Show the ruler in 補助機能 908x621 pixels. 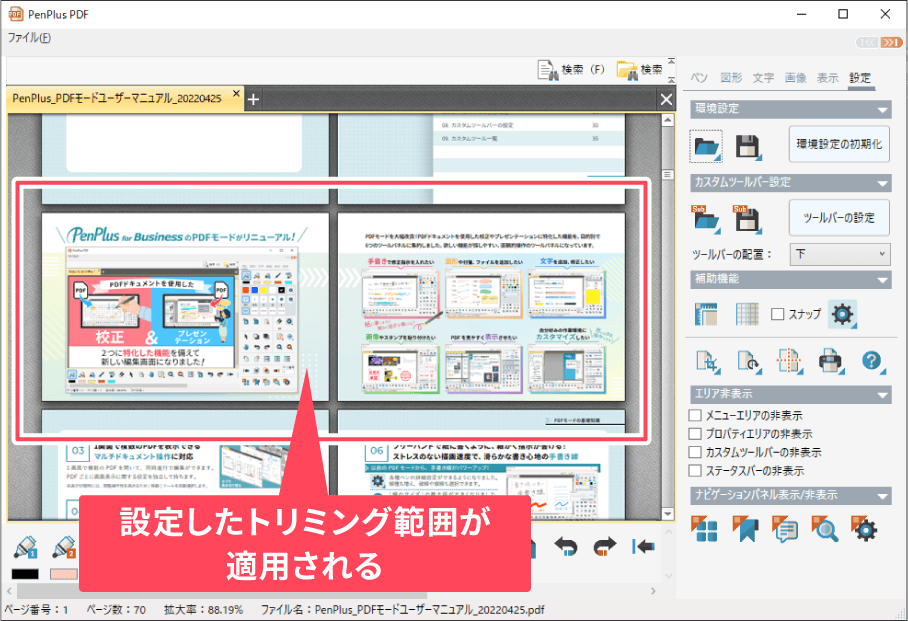tap(706, 314)
